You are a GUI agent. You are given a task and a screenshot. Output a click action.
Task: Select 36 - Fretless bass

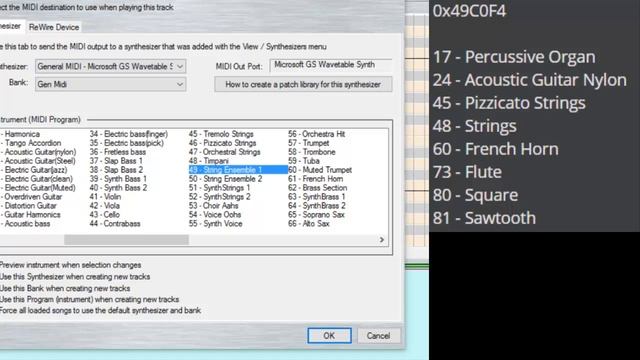[x=118, y=152]
